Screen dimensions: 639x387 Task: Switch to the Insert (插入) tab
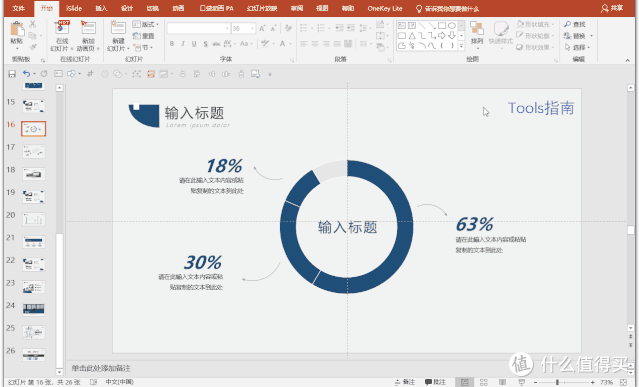101,8
